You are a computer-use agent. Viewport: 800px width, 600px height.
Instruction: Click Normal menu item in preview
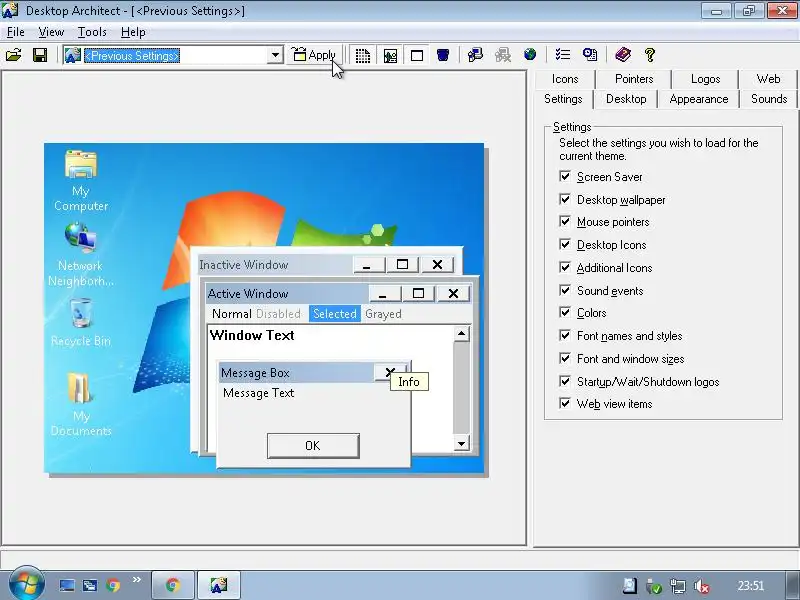[x=232, y=314]
